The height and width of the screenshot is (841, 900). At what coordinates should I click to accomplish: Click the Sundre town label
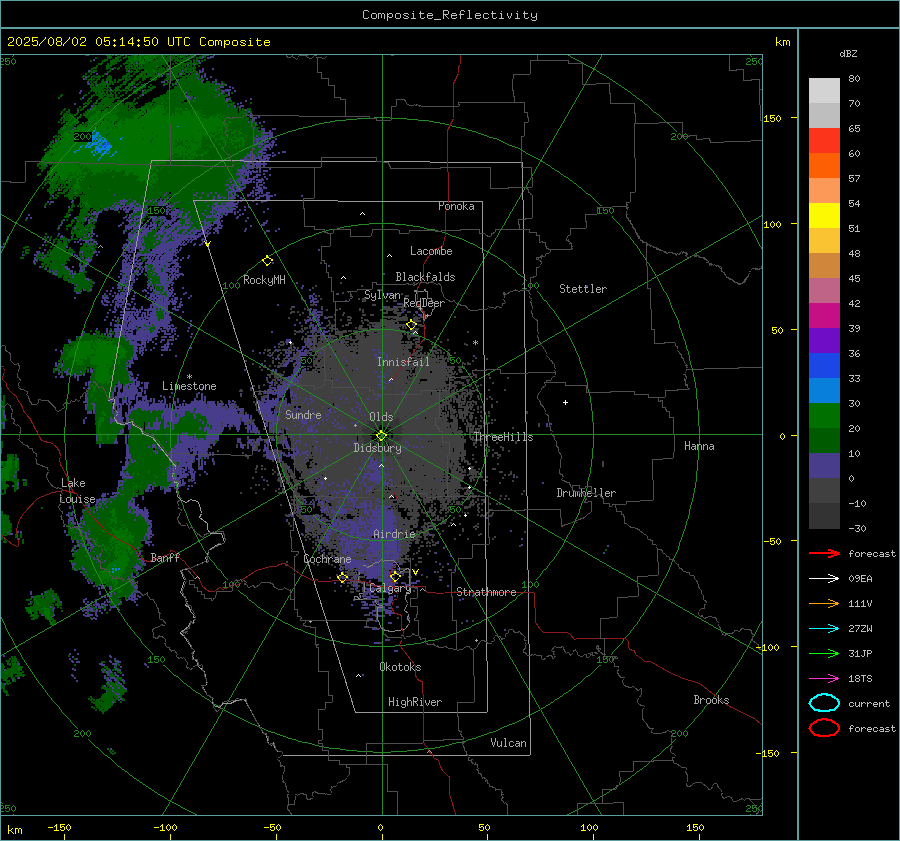(303, 414)
